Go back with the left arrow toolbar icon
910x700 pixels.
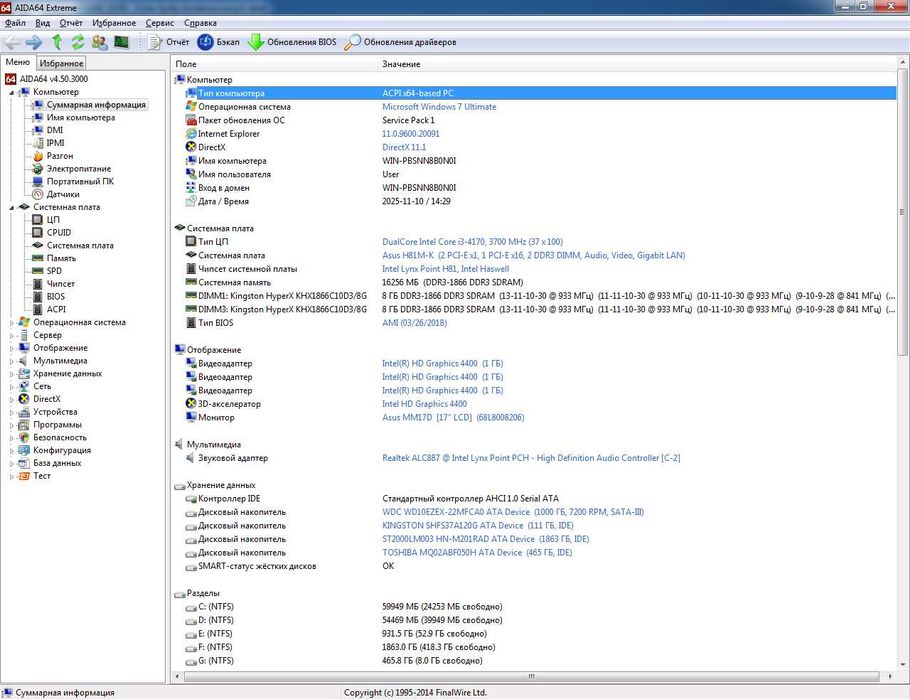(12, 42)
